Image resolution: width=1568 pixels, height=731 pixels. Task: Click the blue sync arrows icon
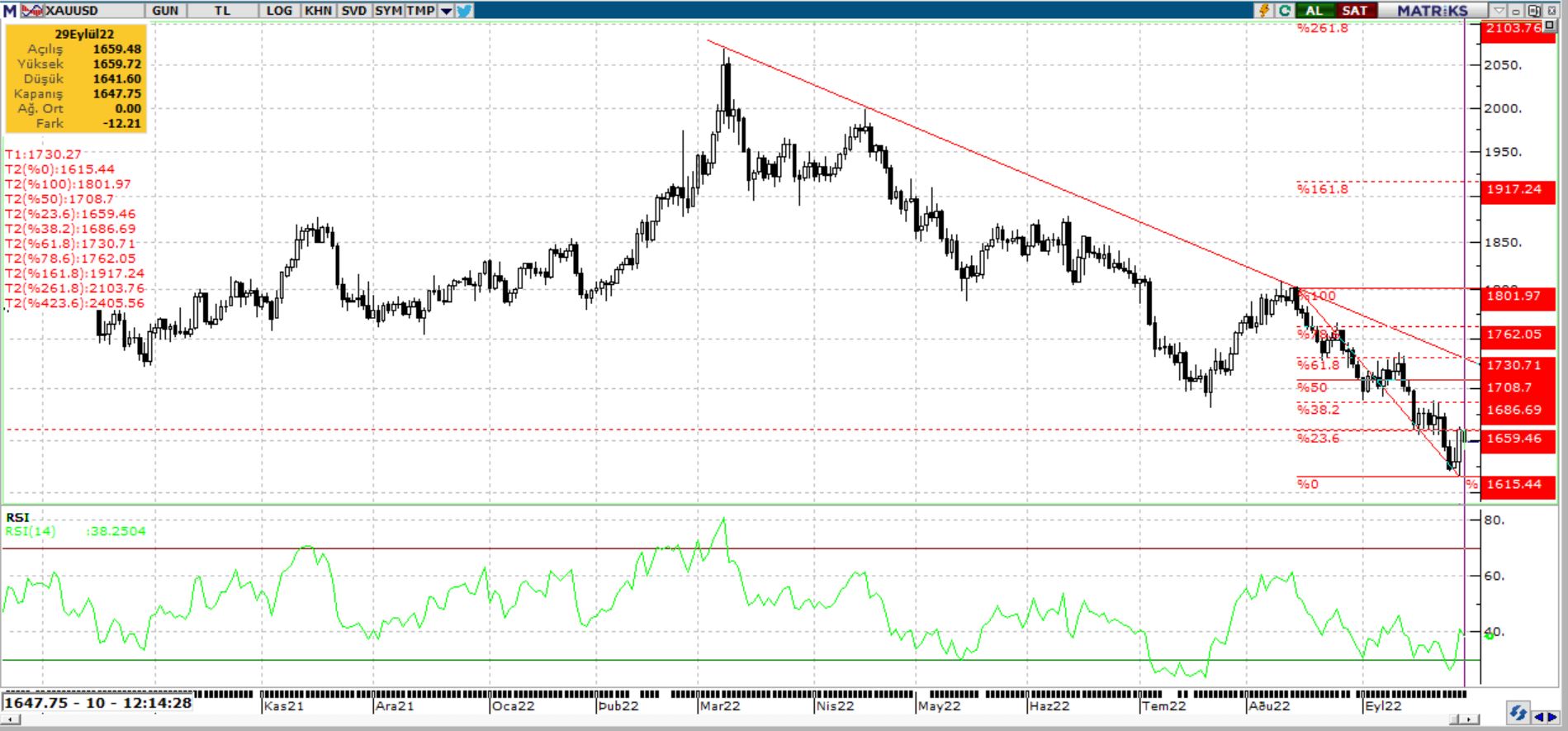[1518, 712]
